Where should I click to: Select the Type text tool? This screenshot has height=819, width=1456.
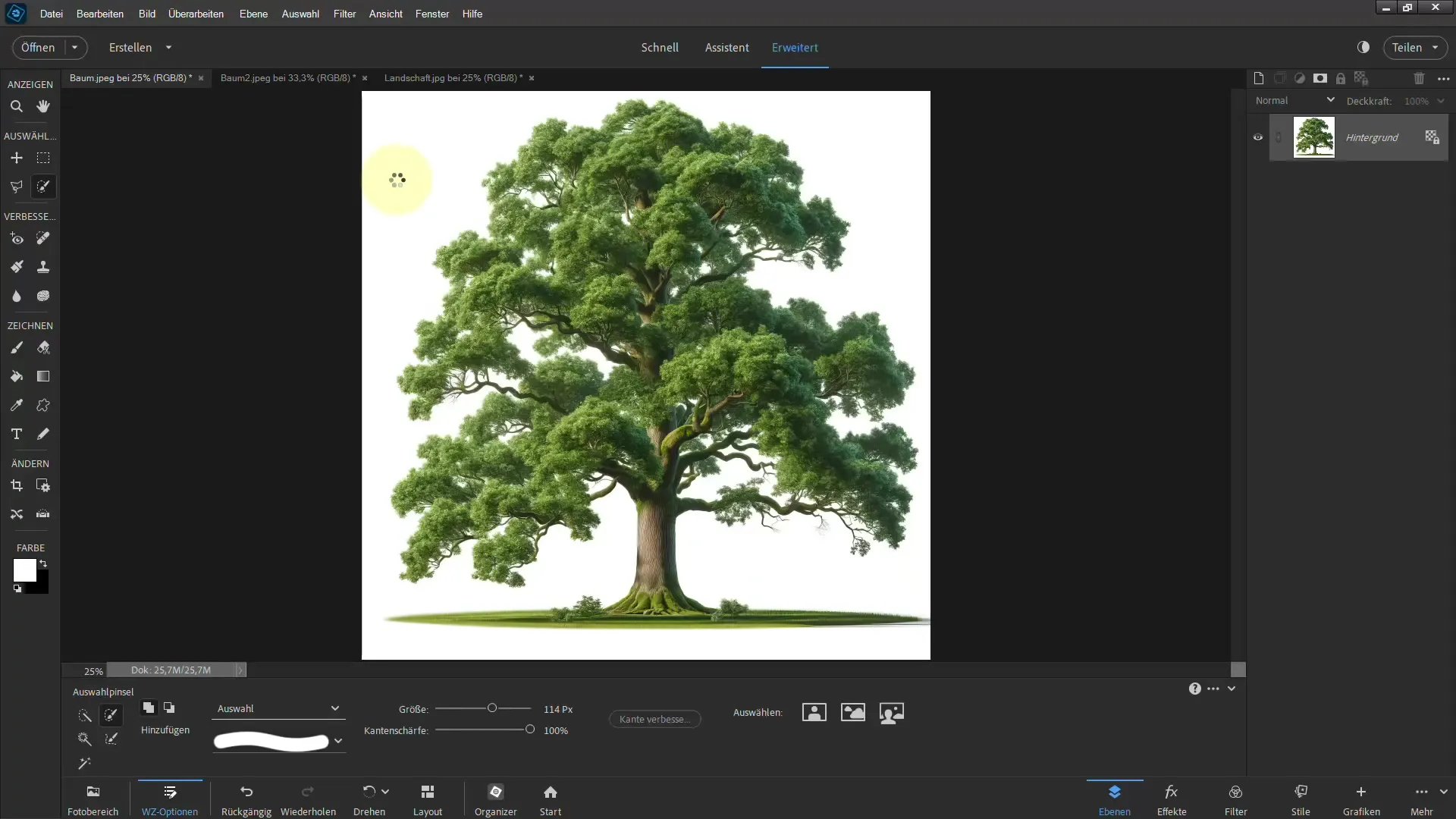tap(16, 434)
